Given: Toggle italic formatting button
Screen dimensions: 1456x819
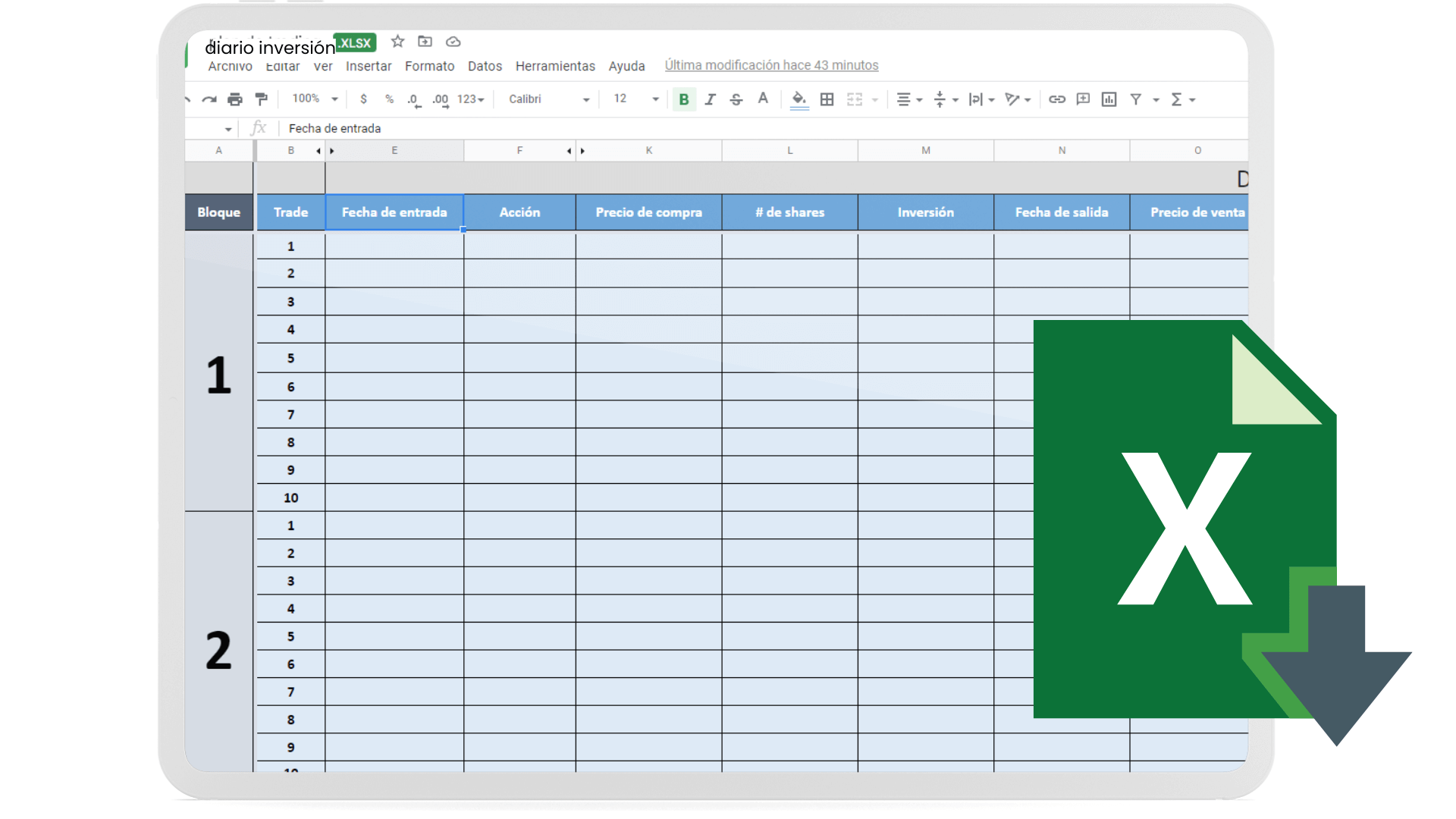Looking at the screenshot, I should pos(711,99).
